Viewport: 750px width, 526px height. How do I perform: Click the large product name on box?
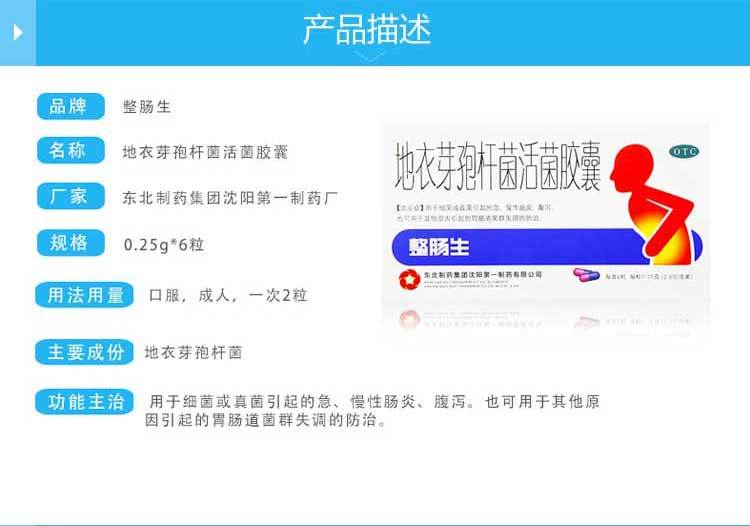[498, 165]
